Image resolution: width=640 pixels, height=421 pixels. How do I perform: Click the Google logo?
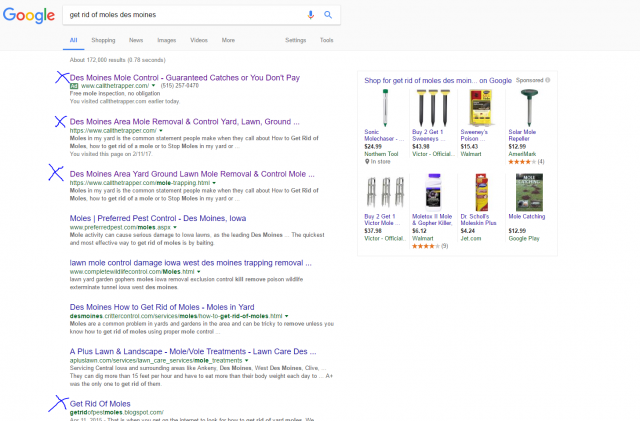29,16
